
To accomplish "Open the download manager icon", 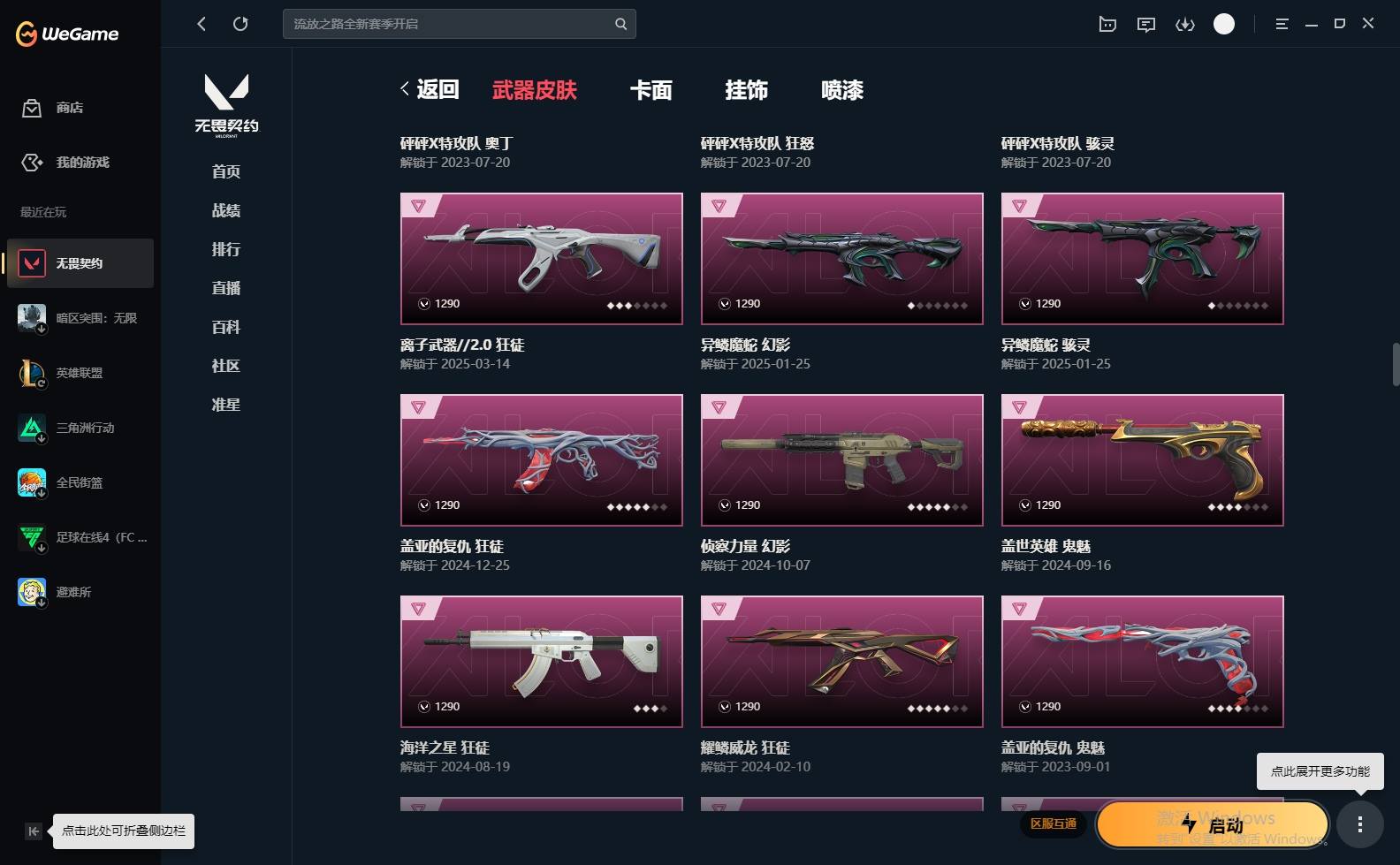I will coord(1185,24).
